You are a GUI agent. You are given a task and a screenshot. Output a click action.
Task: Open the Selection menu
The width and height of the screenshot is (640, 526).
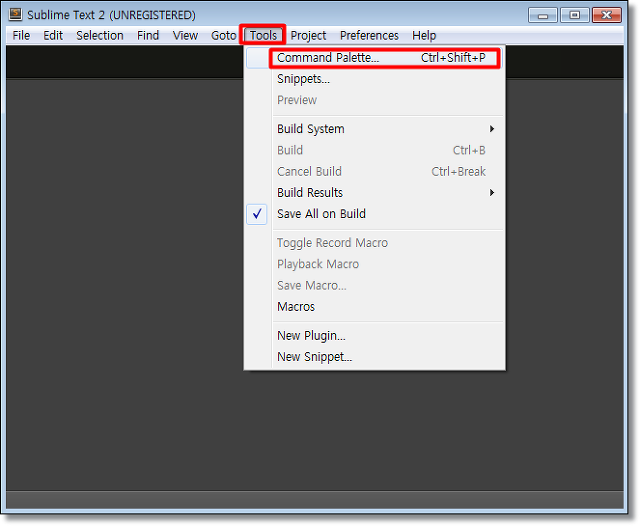(100, 36)
